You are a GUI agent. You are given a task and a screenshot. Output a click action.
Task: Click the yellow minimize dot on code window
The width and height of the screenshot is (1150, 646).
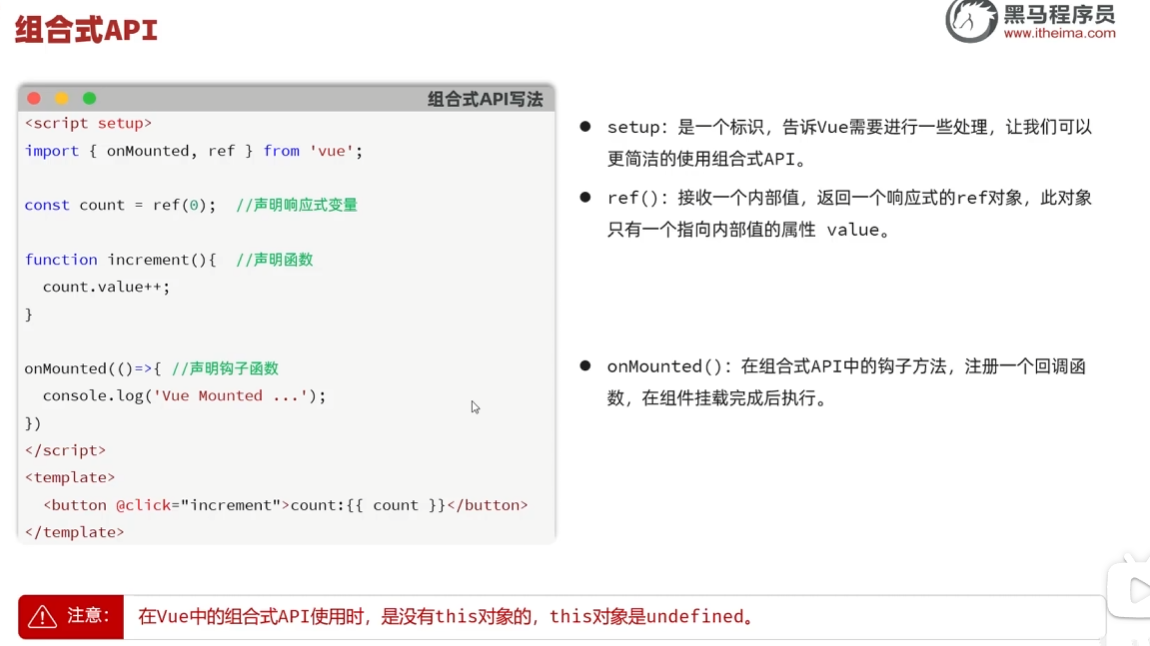click(62, 98)
